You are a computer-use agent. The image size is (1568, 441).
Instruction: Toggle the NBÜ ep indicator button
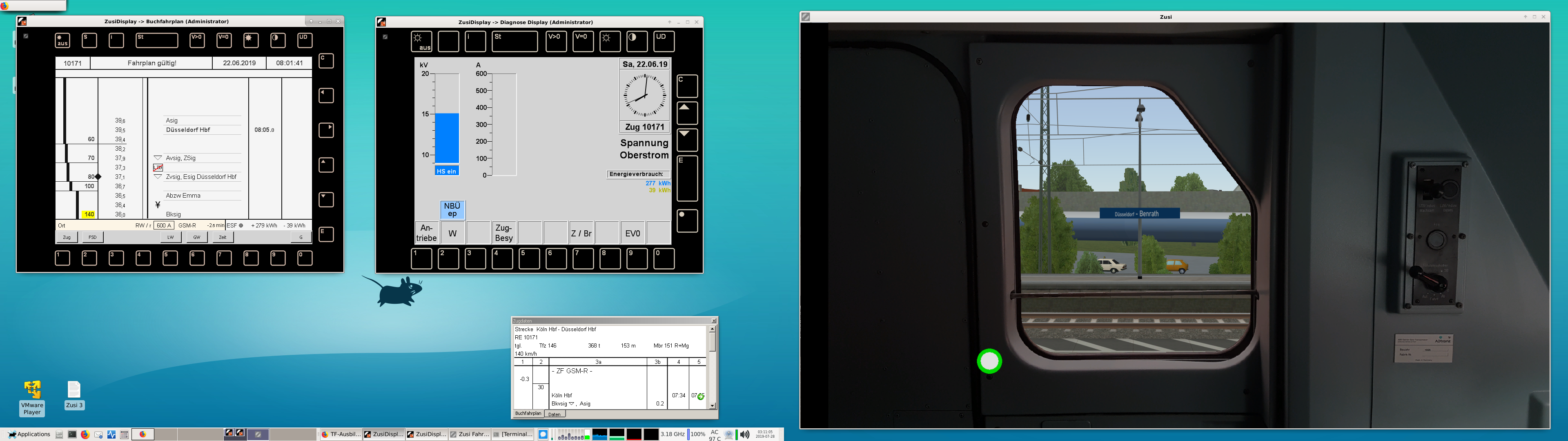452,209
